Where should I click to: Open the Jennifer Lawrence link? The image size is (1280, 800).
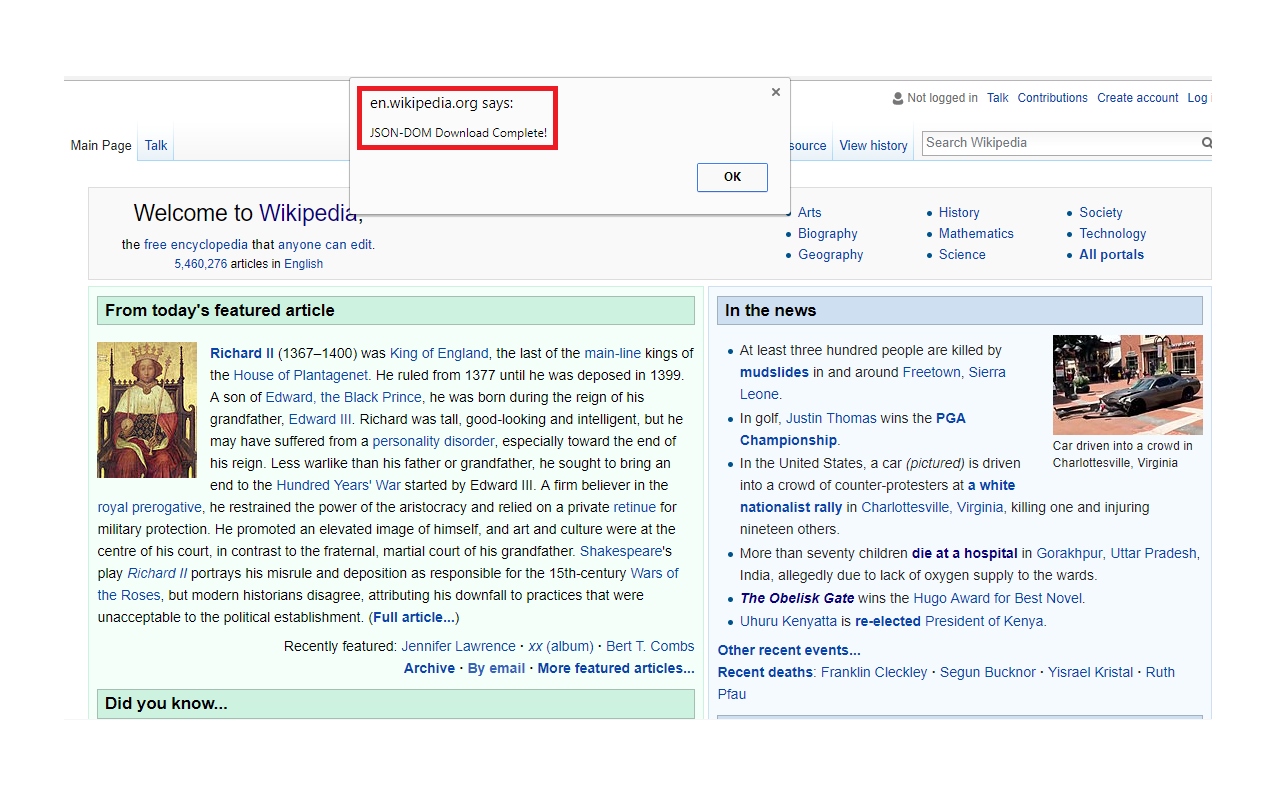459,646
